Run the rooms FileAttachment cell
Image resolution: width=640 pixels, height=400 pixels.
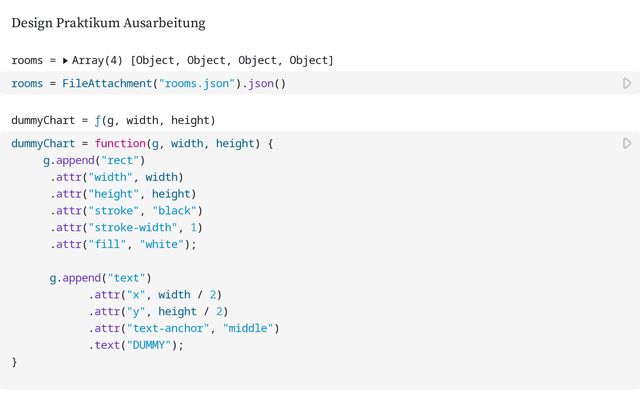pos(627,83)
